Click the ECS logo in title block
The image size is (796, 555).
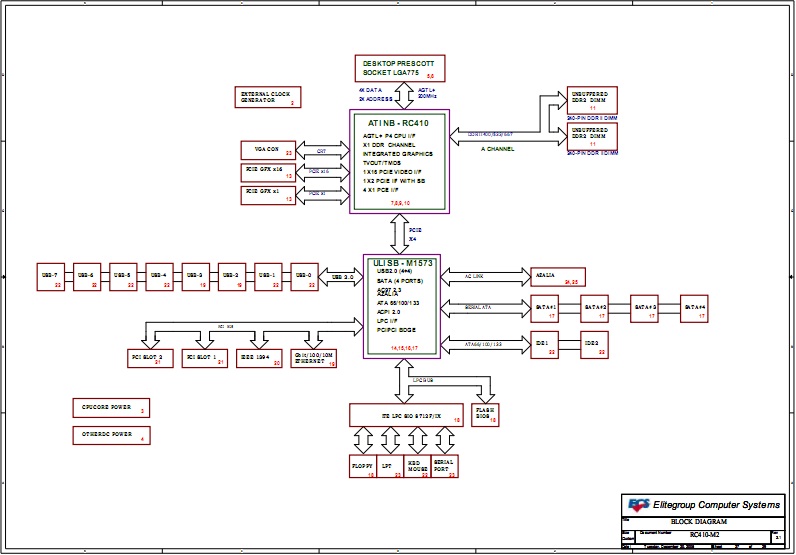pos(639,505)
